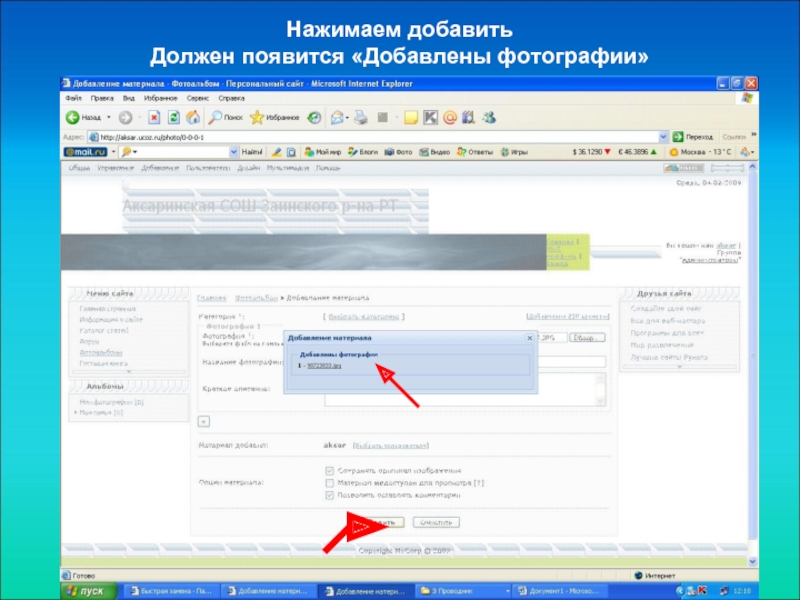Click the Обзор browse button
This screenshot has width=800, height=600.
pos(587,338)
